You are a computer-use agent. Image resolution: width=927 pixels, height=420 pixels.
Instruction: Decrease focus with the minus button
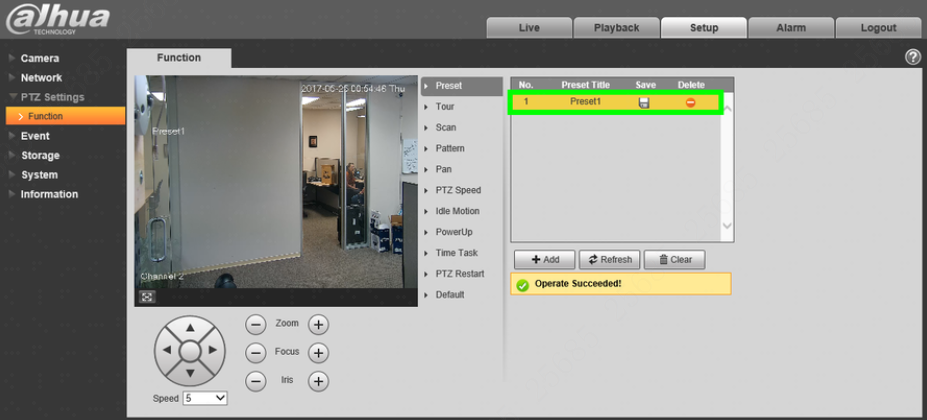[x=255, y=353]
